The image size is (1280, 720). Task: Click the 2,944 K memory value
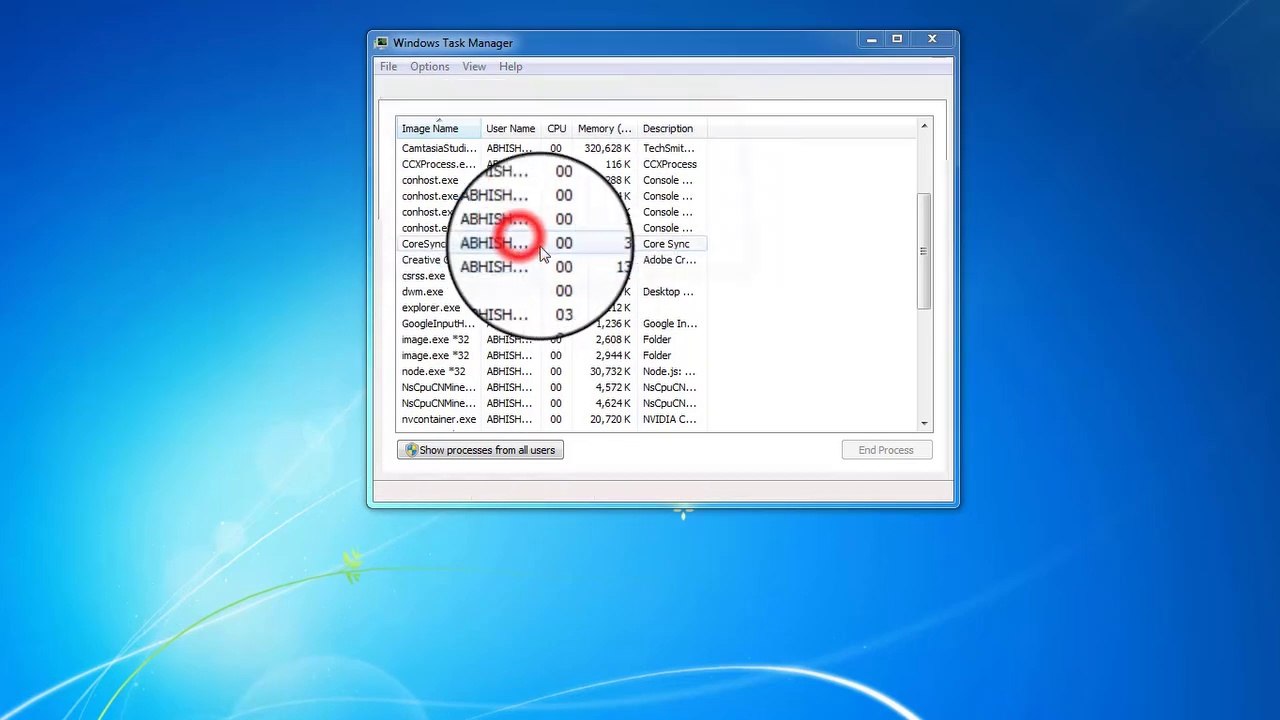(x=612, y=356)
